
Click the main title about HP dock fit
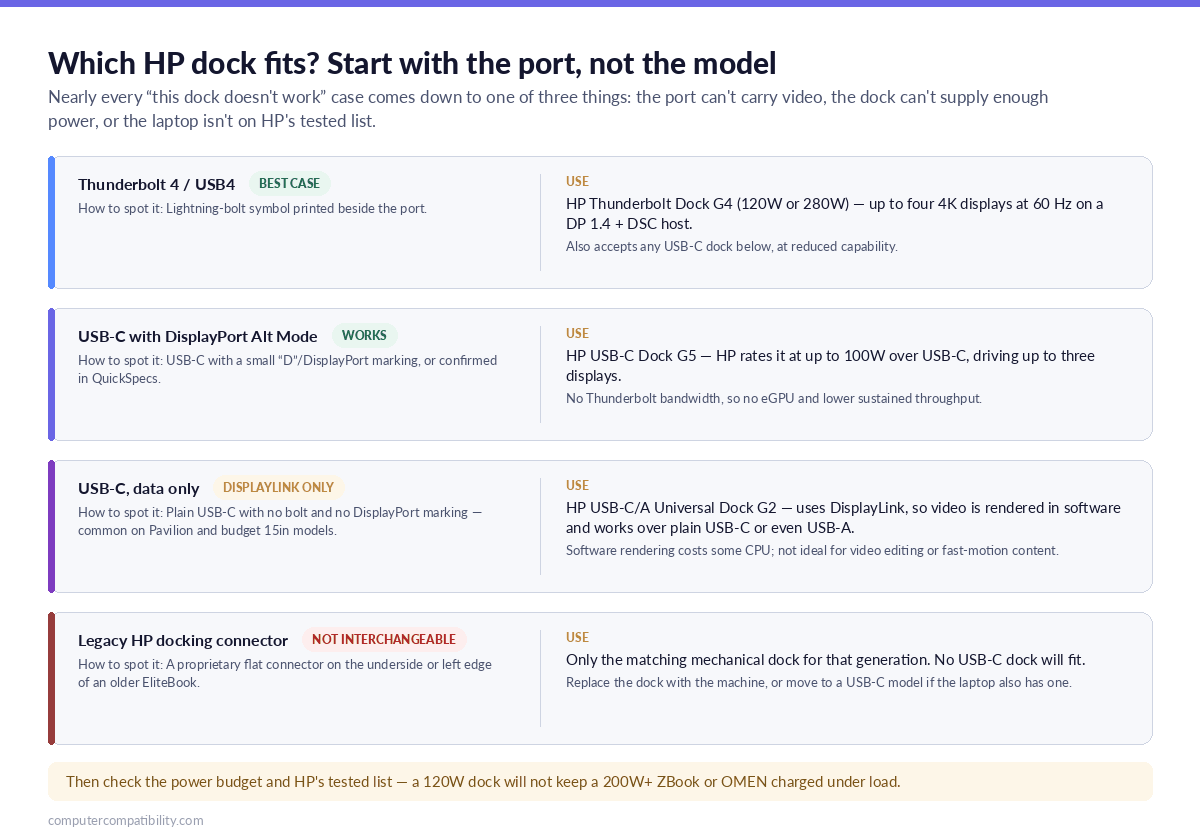click(x=412, y=63)
